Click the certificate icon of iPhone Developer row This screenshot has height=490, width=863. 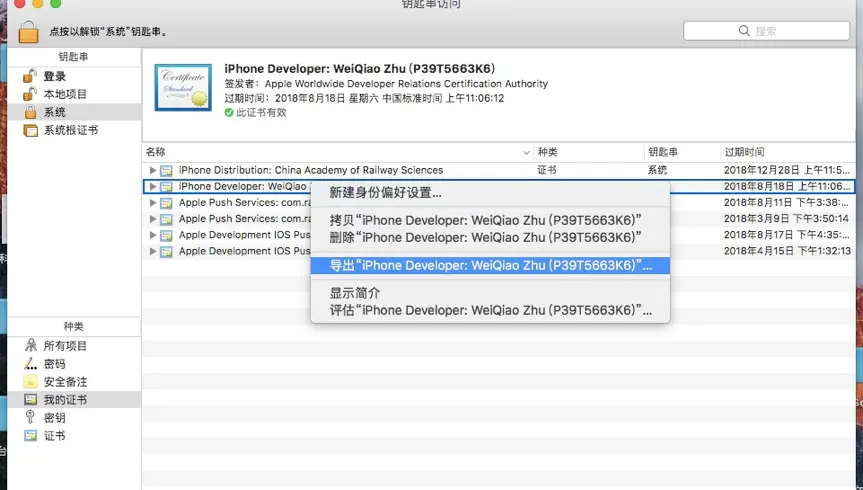166,187
